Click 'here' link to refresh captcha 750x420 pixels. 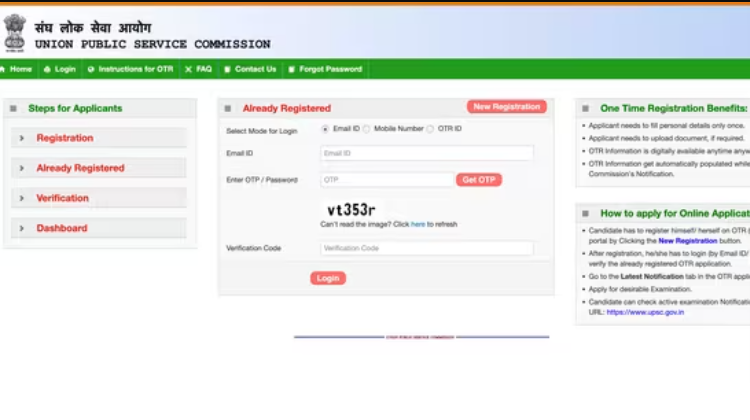coord(418,224)
